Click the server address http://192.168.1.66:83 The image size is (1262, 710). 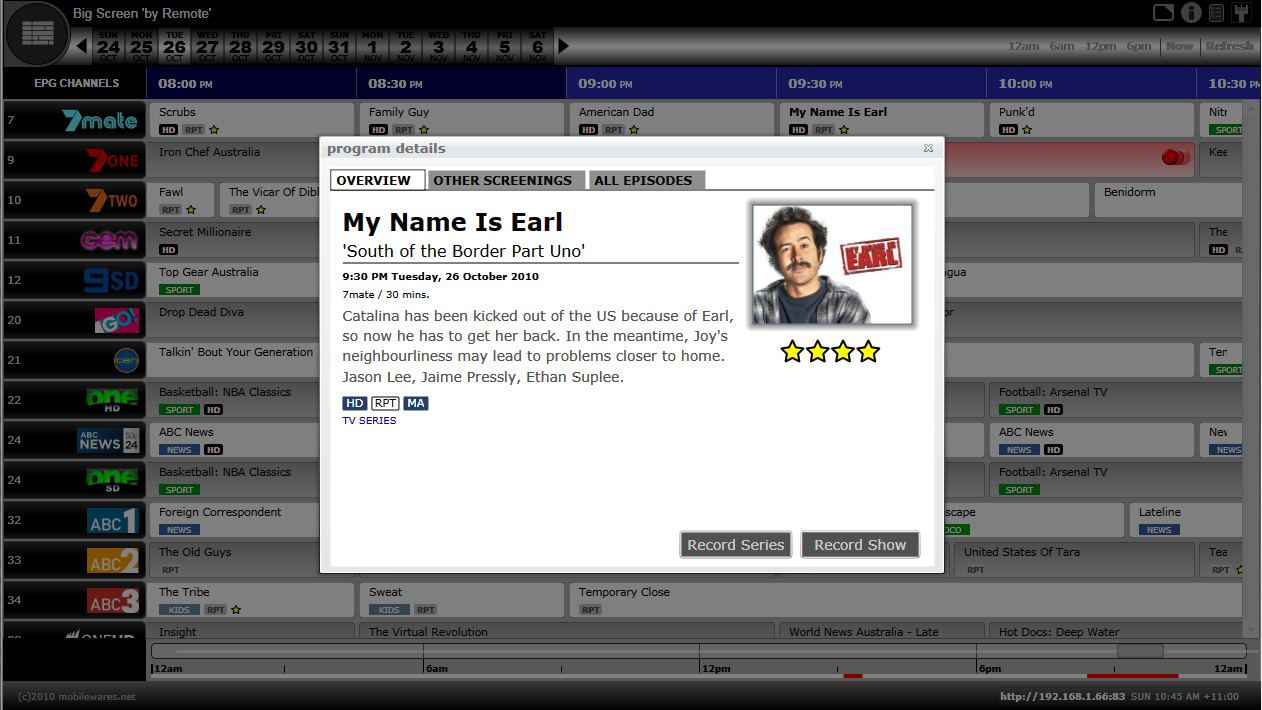point(1062,696)
